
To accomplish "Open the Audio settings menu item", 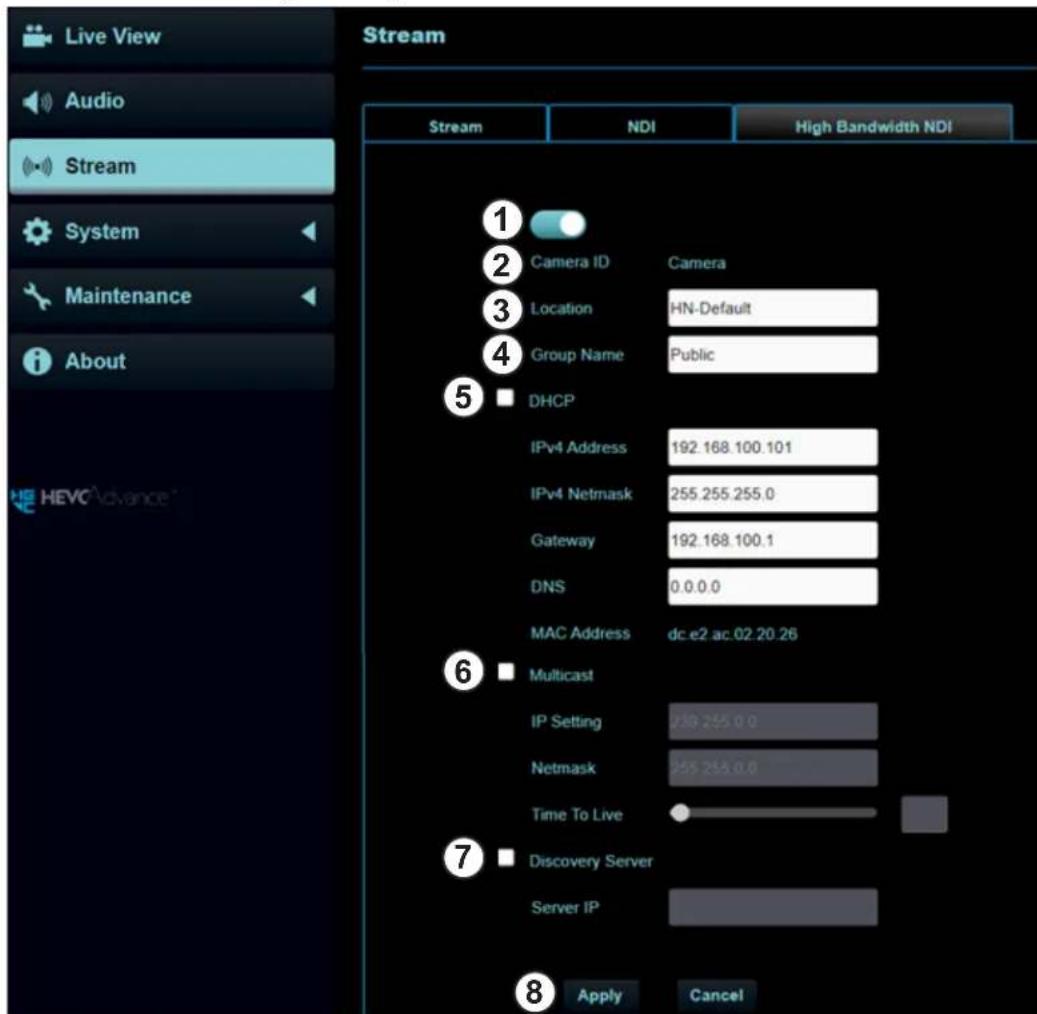I will click(171, 101).
